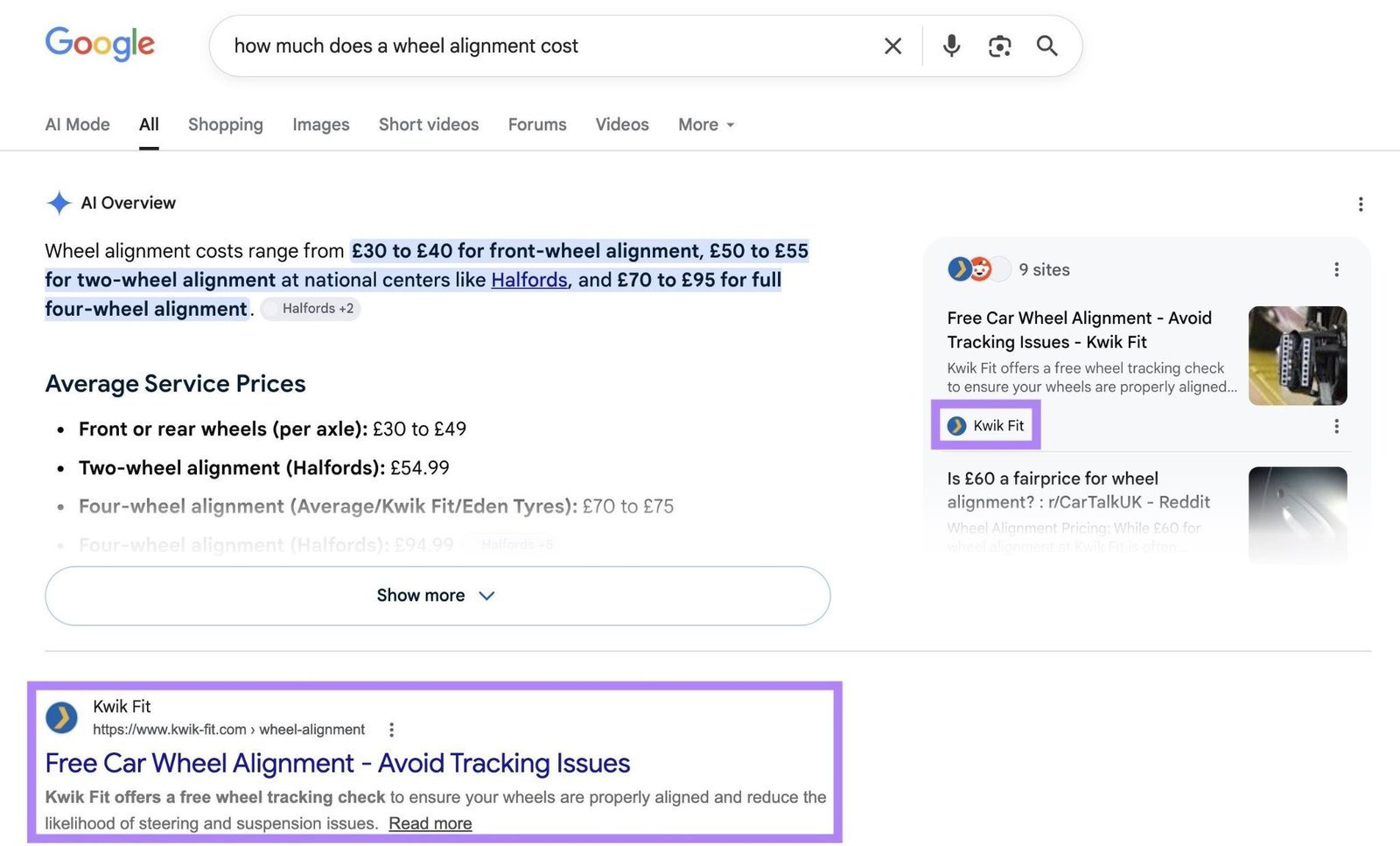
Task: Open the Videos tab
Action: (622, 124)
